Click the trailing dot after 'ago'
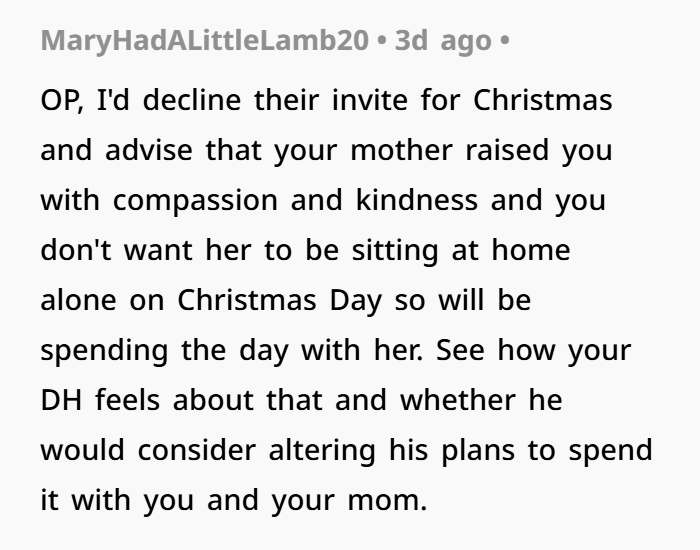700x550 pixels. click(x=504, y=41)
